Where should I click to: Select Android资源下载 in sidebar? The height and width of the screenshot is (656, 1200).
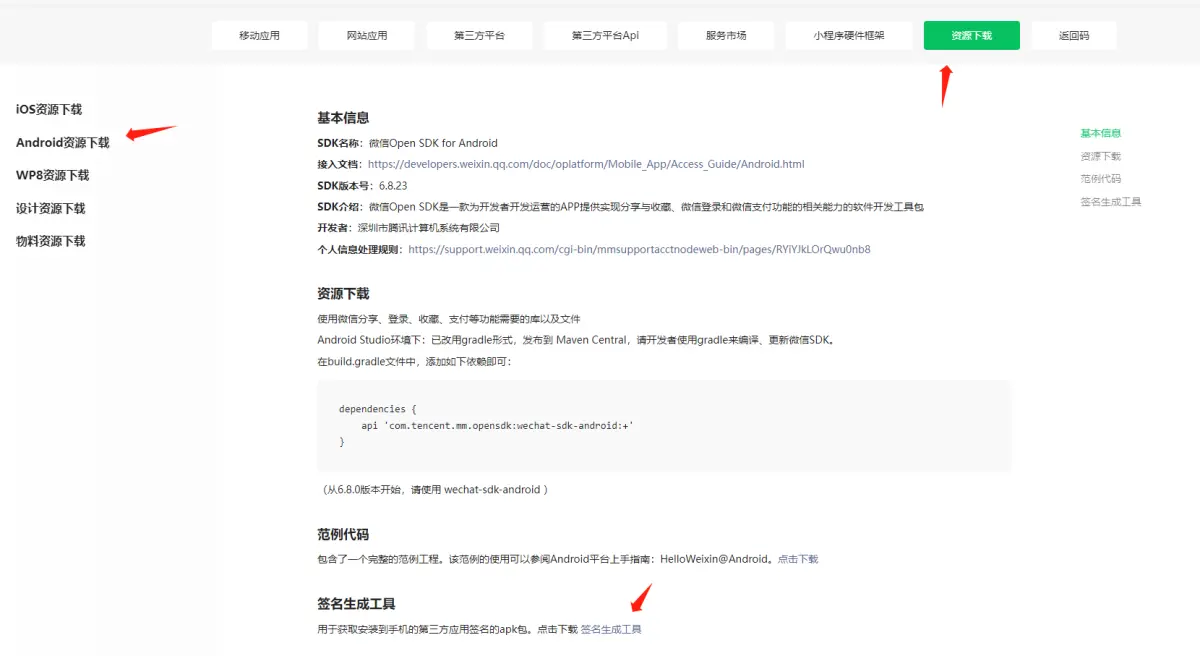[x=63, y=142]
